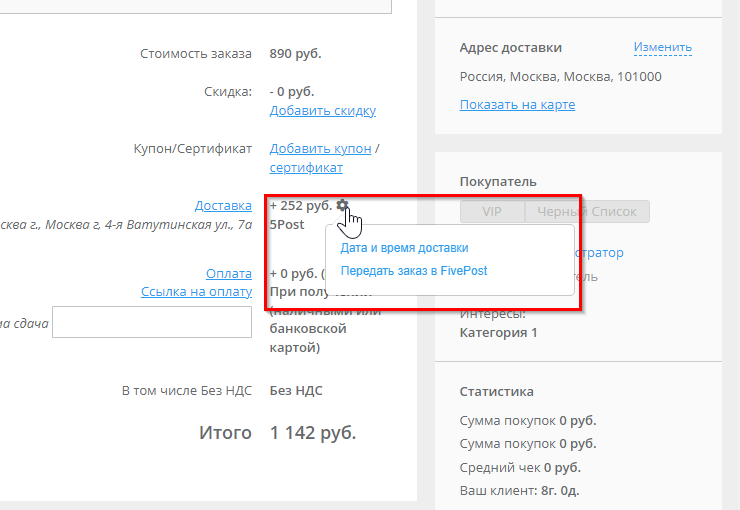740x510 pixels.
Task: Click the "5Post" delivery method name
Action: 287,225
